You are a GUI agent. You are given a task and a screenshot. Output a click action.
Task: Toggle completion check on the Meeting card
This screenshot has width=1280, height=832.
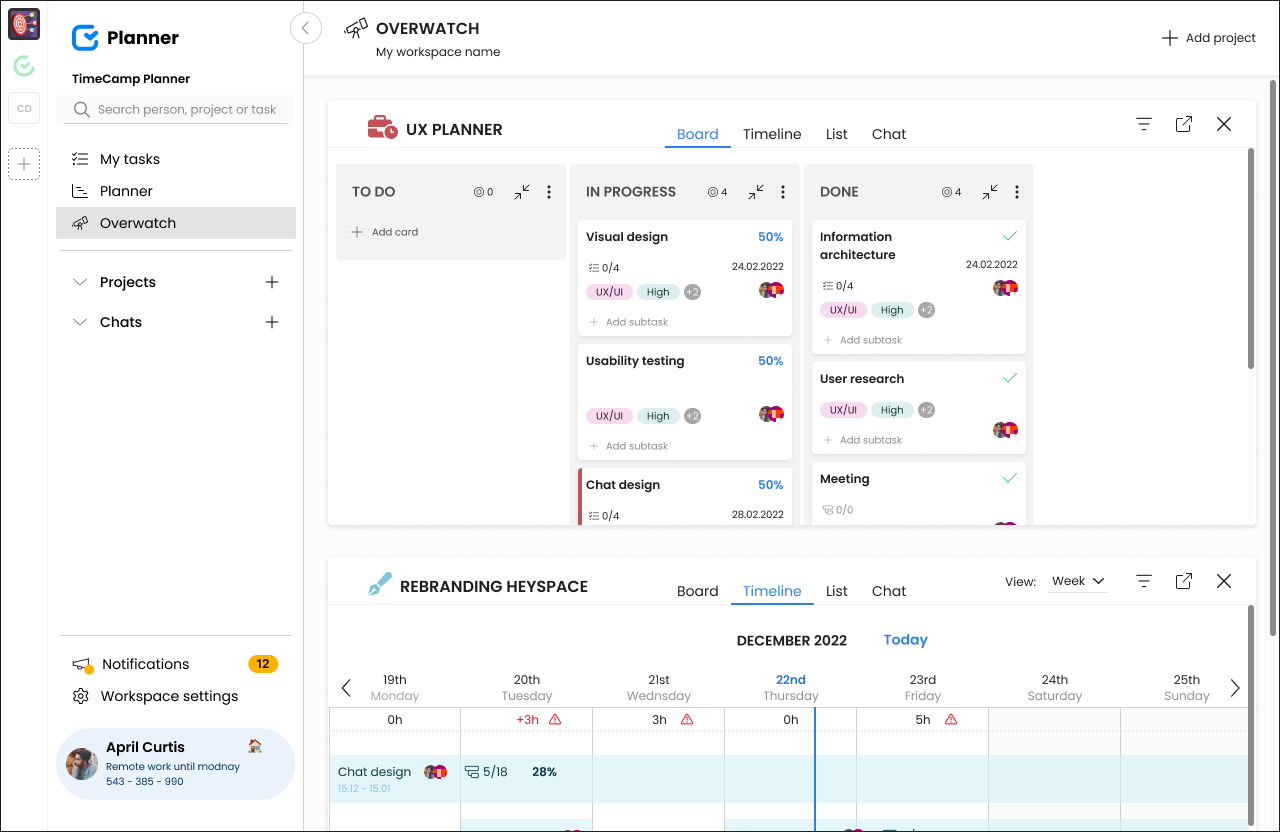tap(1009, 477)
